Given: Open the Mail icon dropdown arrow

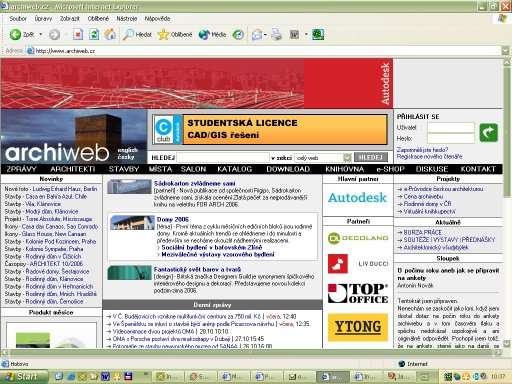Looking at the screenshot, I should click(265, 34).
